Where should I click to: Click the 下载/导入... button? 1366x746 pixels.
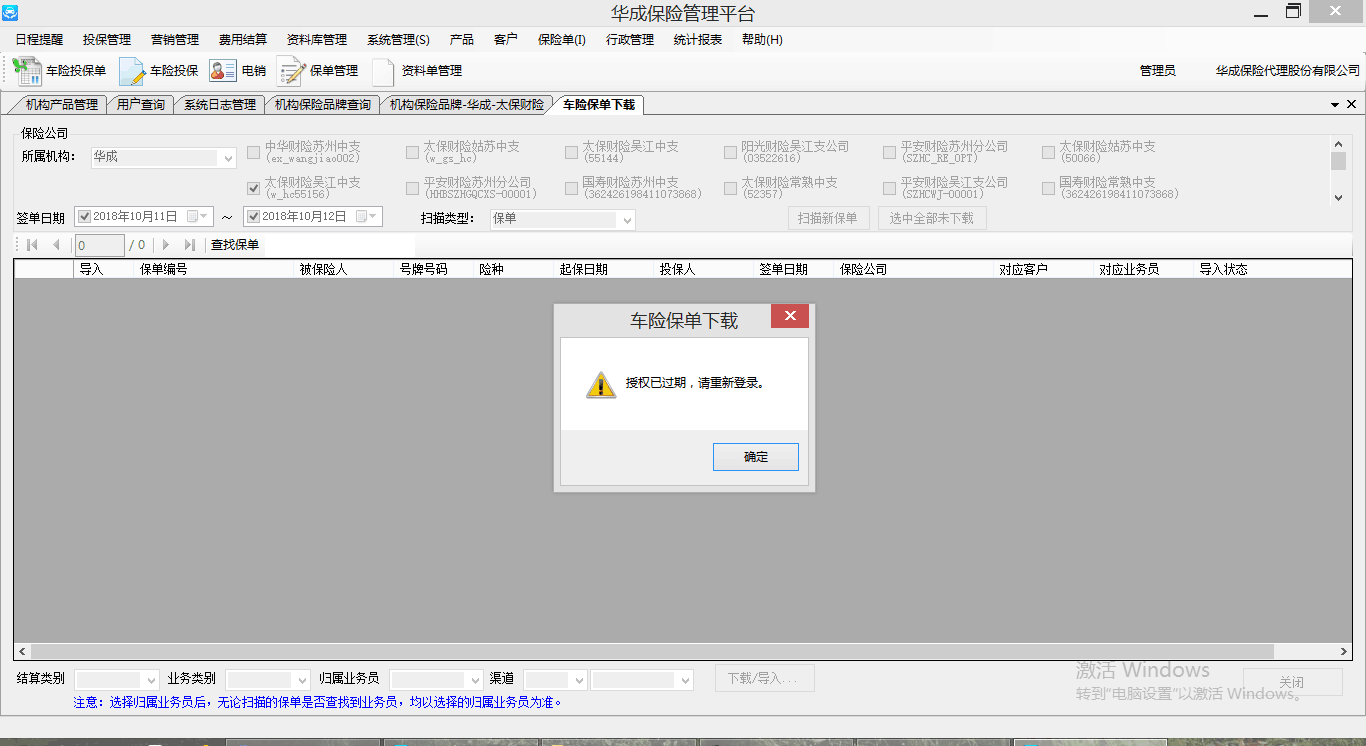tap(764, 678)
